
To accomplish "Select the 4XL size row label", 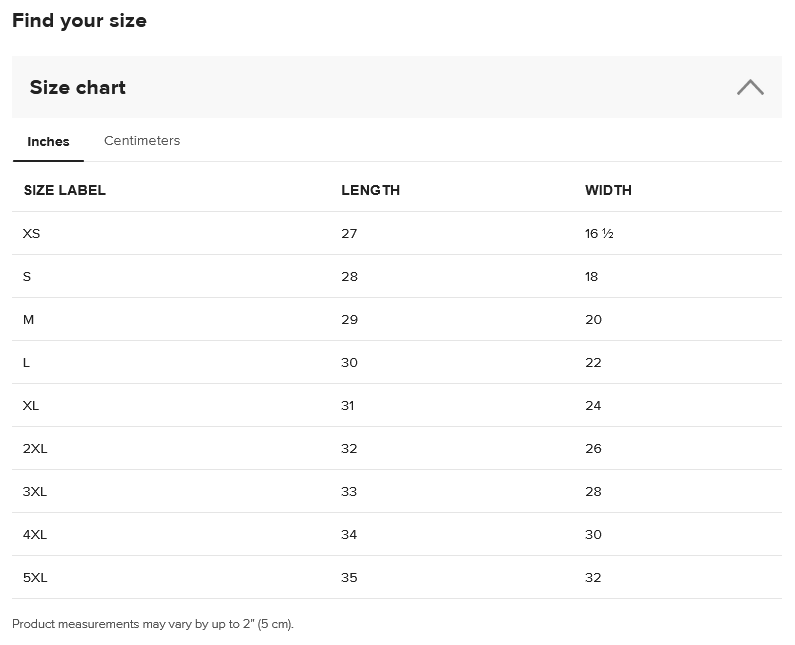I will click(x=35, y=534).
